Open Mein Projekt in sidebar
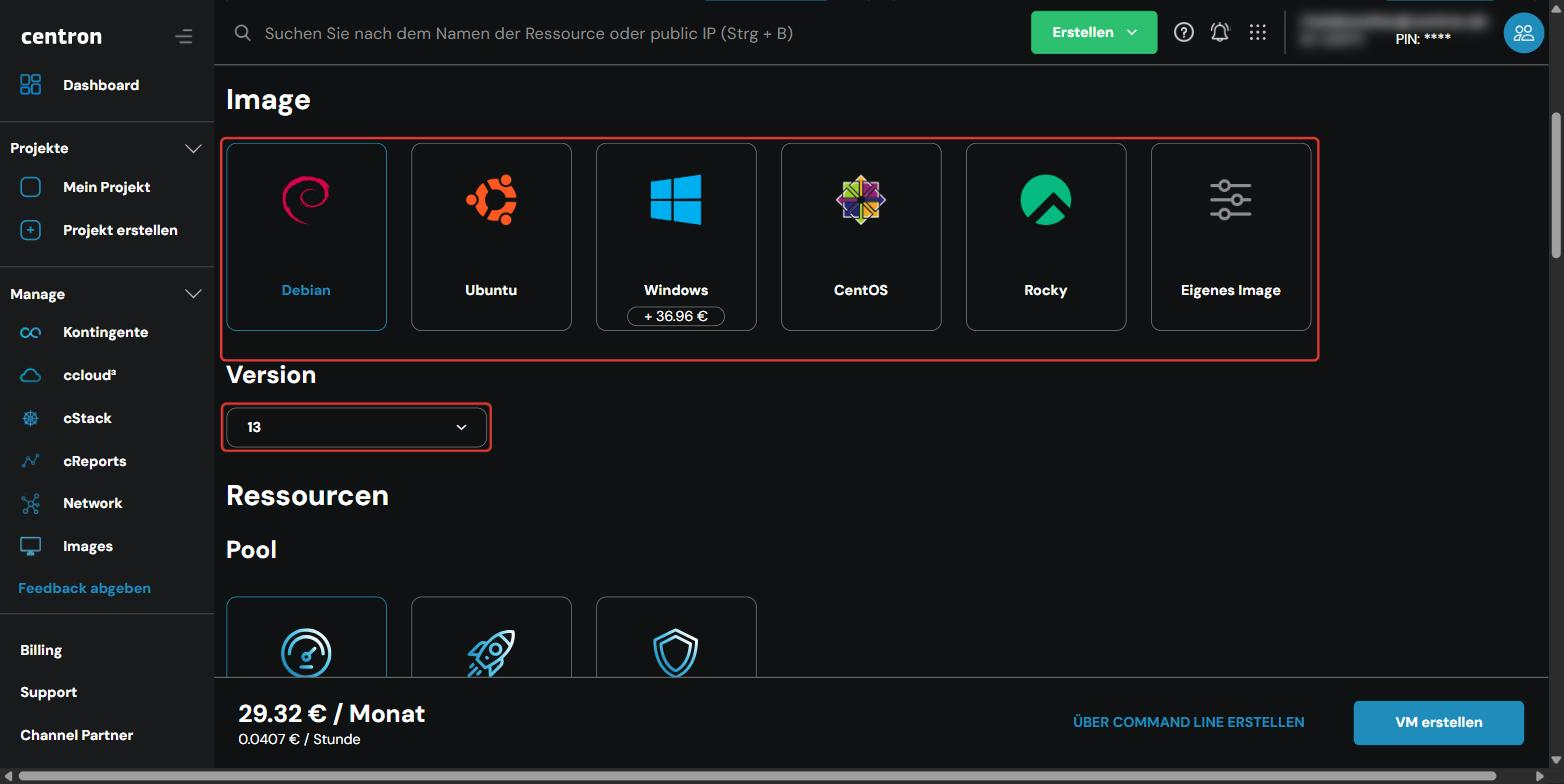 [x=106, y=187]
